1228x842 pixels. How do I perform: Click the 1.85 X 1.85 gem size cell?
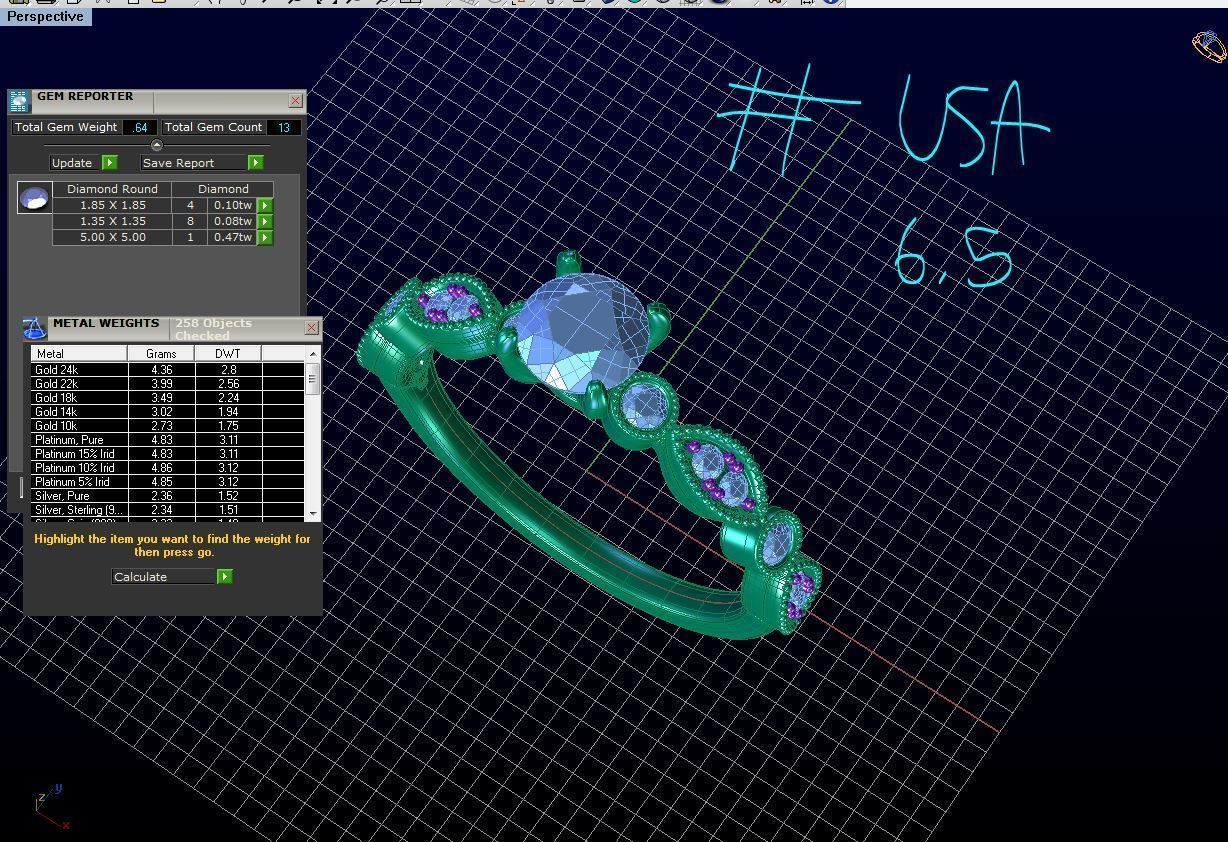point(112,205)
